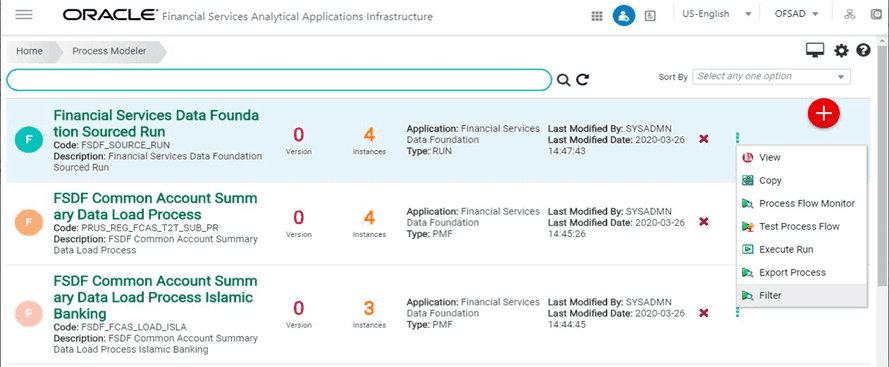Open Financial Services Data Foundation Sourced Run
The width and height of the screenshot is (889, 367).
click(x=156, y=124)
